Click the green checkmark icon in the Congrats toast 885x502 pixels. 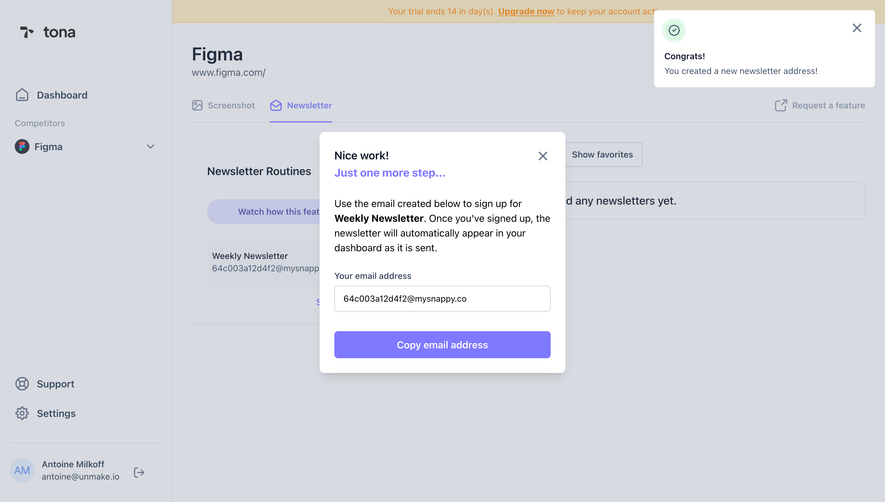click(x=674, y=30)
